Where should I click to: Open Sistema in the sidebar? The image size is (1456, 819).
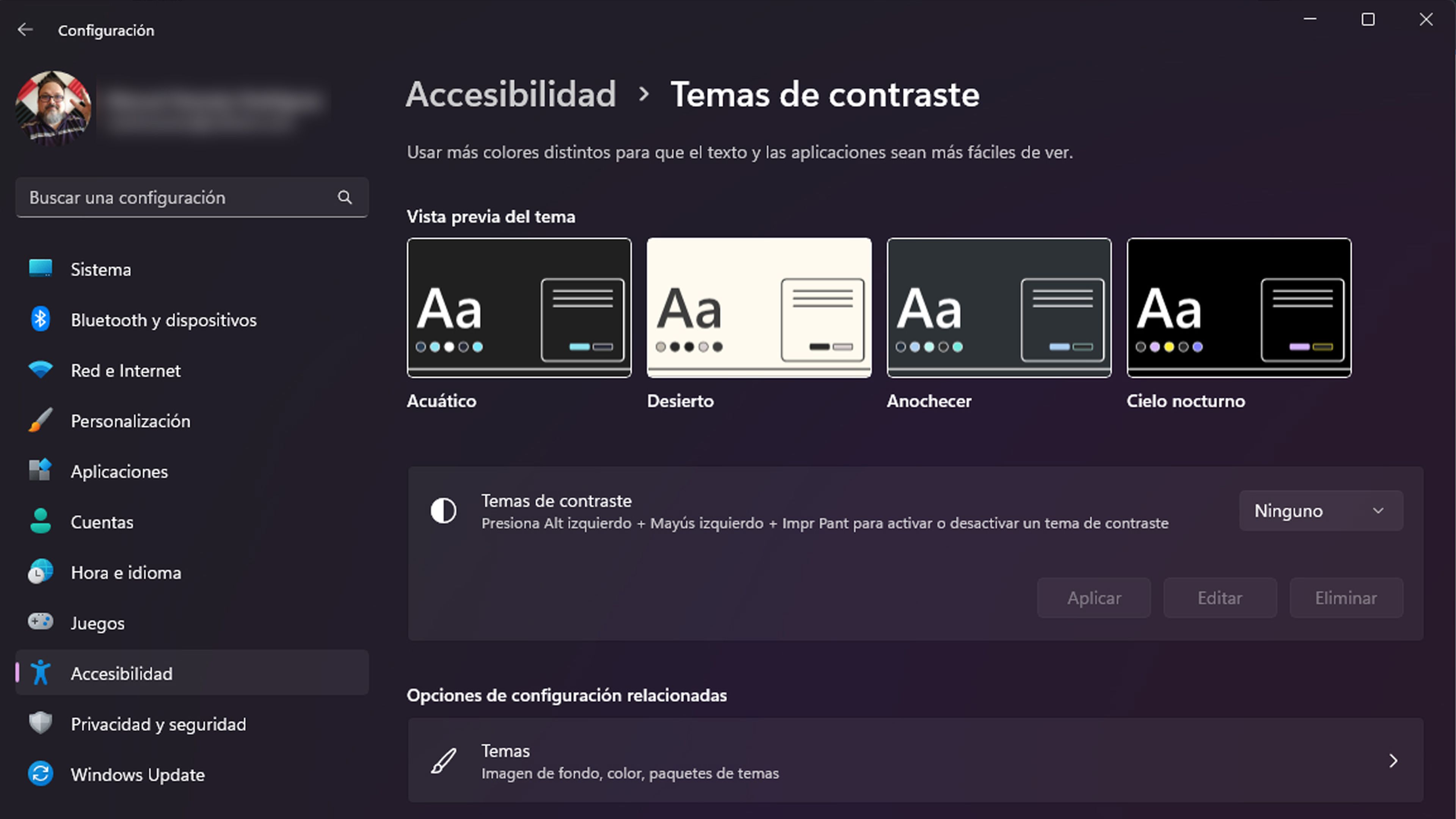[100, 270]
